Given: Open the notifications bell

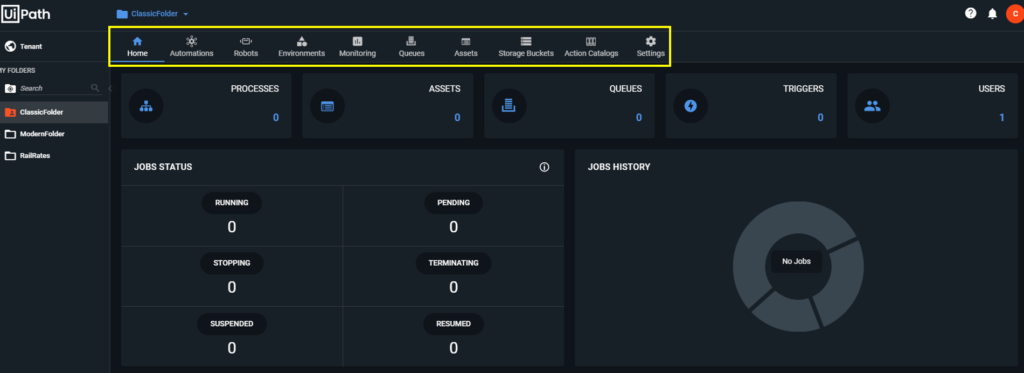Looking at the screenshot, I should point(992,13).
